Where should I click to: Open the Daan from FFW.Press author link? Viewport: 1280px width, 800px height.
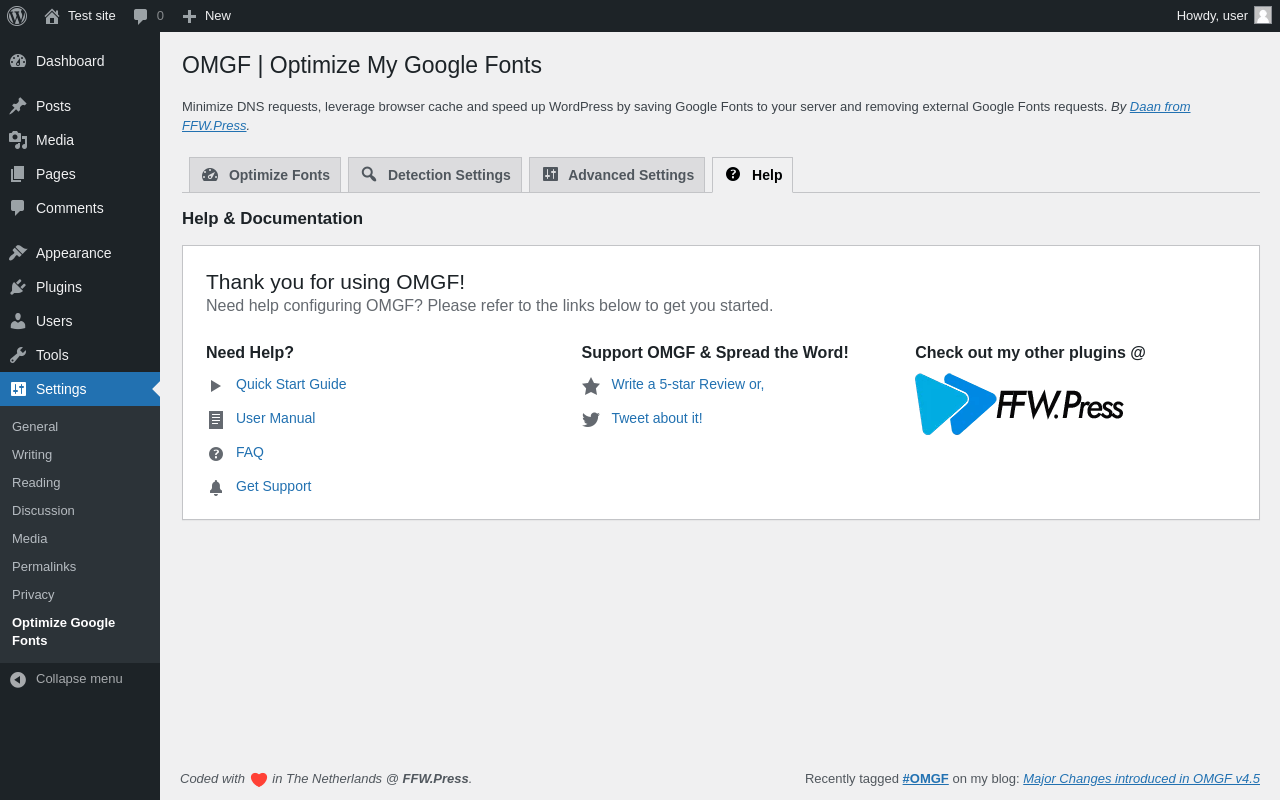coord(1160,106)
